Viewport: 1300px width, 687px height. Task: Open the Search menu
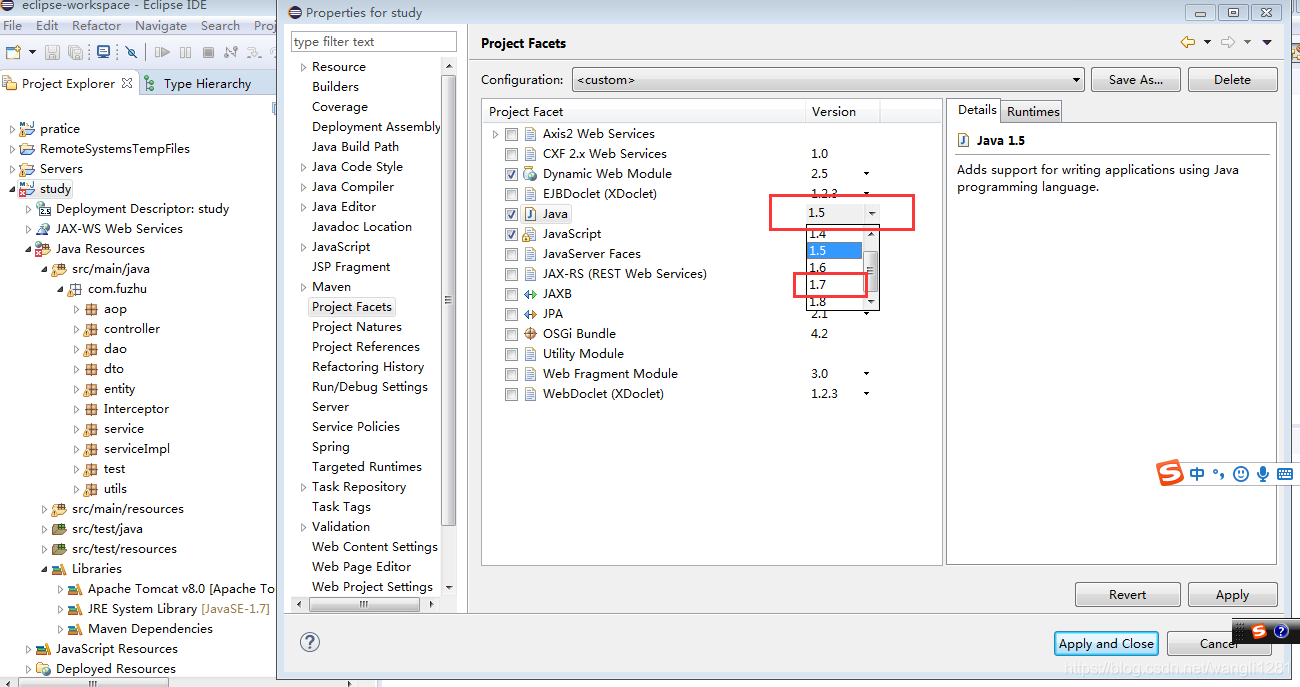click(220, 26)
